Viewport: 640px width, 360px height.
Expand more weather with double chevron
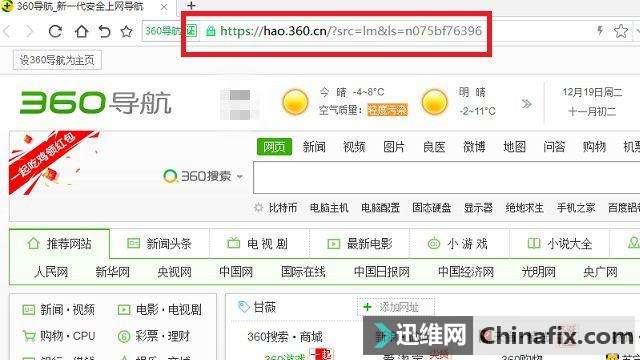(x=527, y=104)
